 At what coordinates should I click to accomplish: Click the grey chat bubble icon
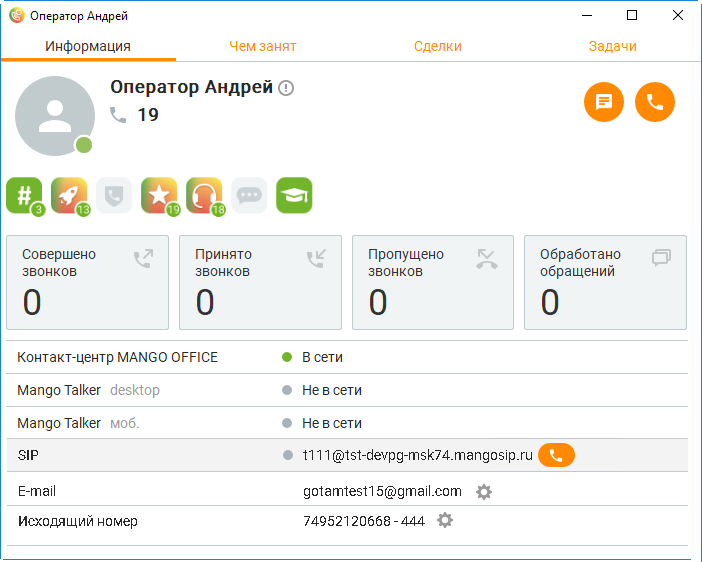pos(249,195)
